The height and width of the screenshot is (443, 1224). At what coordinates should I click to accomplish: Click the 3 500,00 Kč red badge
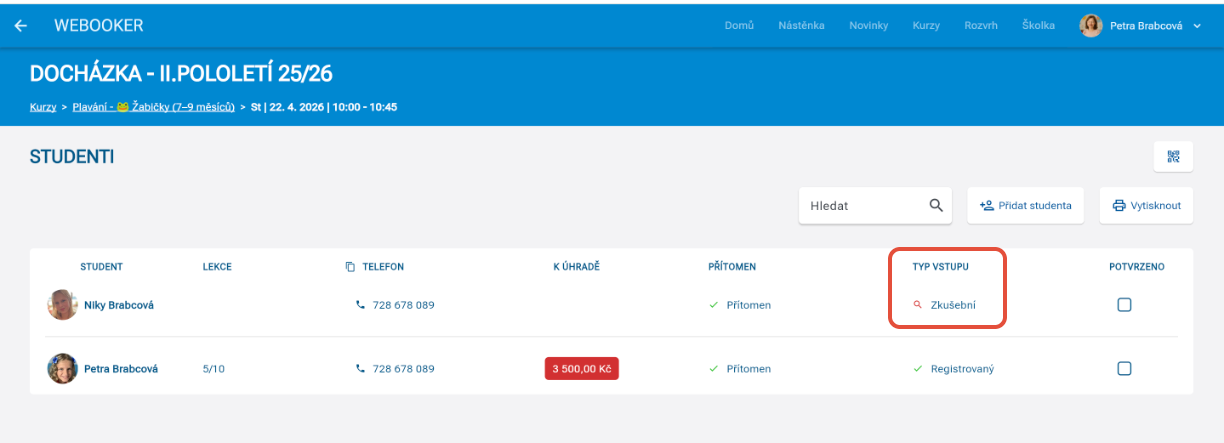pyautogui.click(x=582, y=369)
